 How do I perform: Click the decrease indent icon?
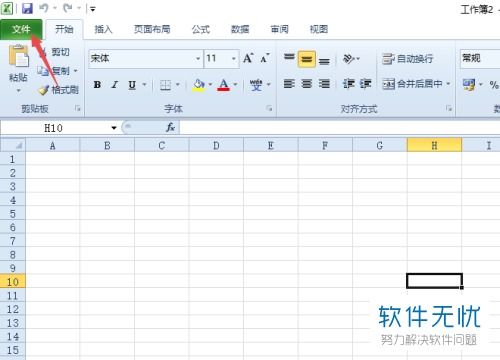[349, 83]
